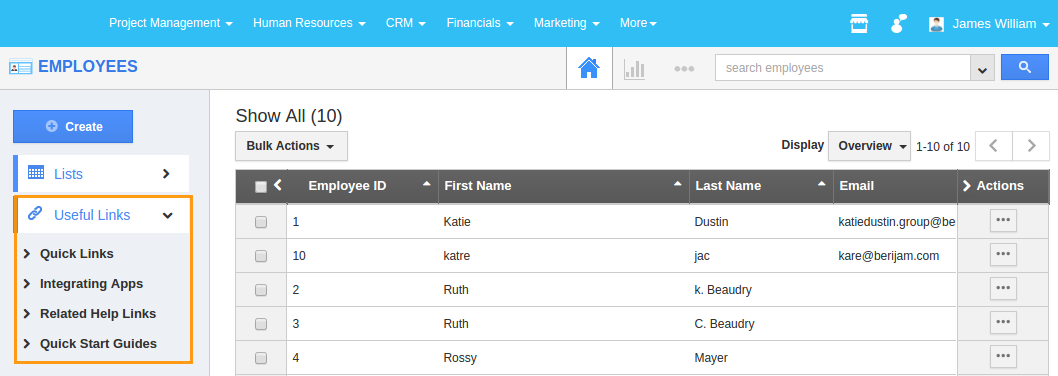Open James William user menu
The width and height of the screenshot is (1058, 376).
pyautogui.click(x=1001, y=24)
